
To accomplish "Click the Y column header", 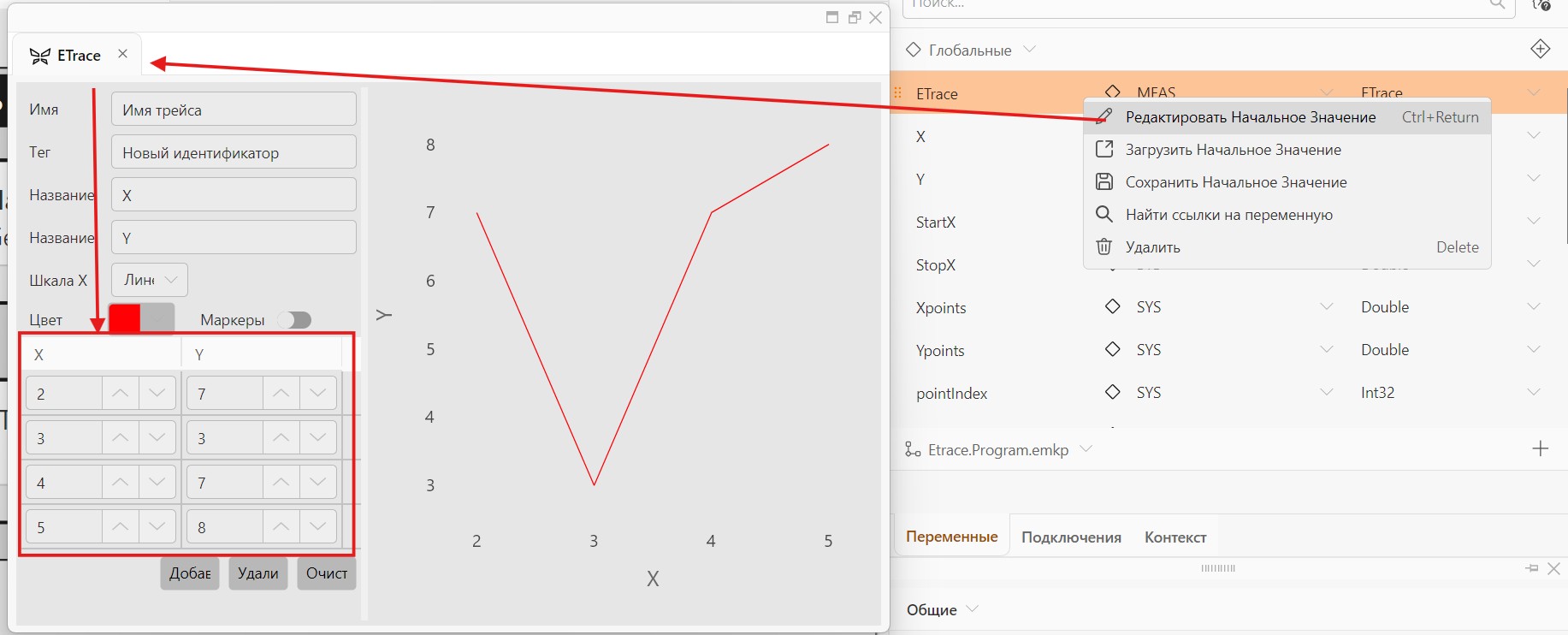I will [x=262, y=354].
